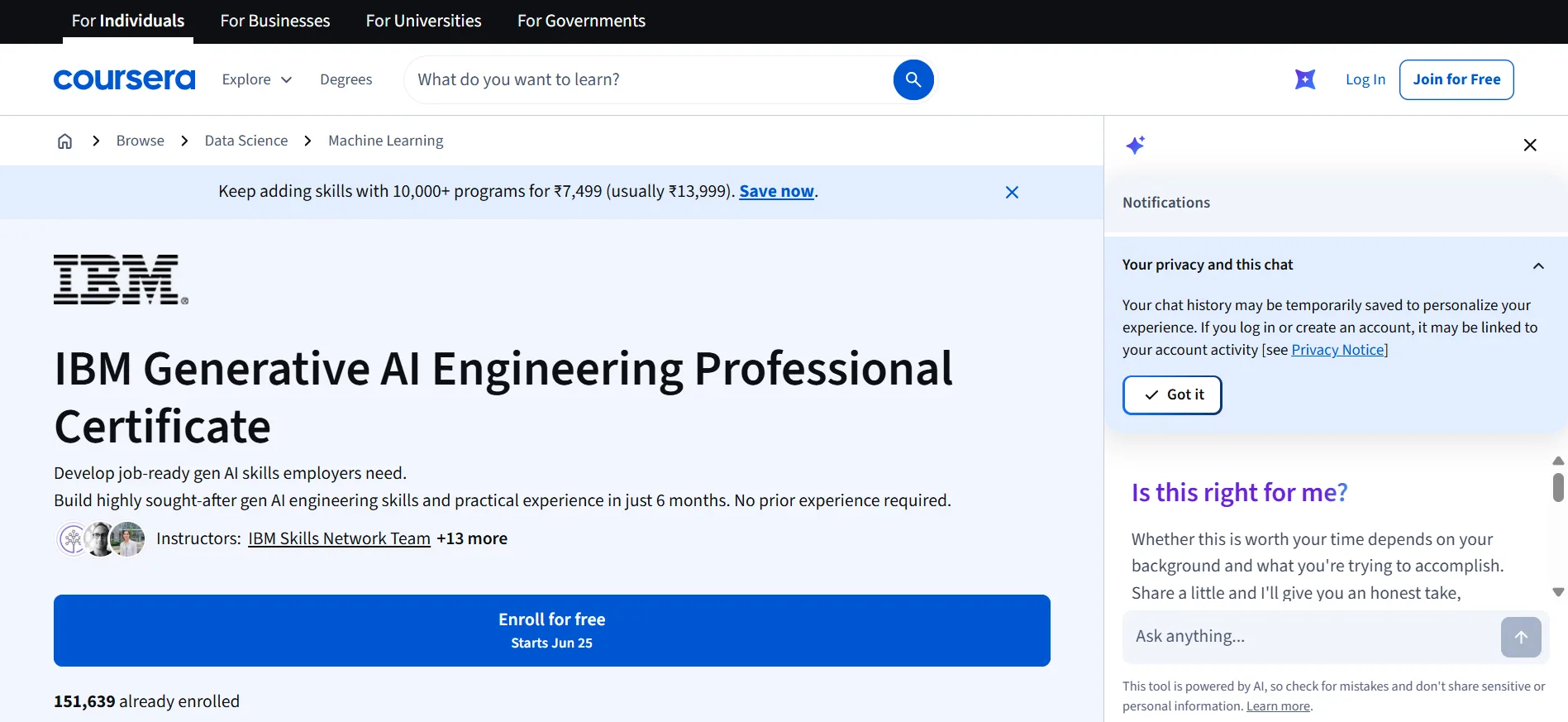
Task: Click the 'IBM Generative AI Engineering Professional Certificate' title
Action: (x=503, y=397)
